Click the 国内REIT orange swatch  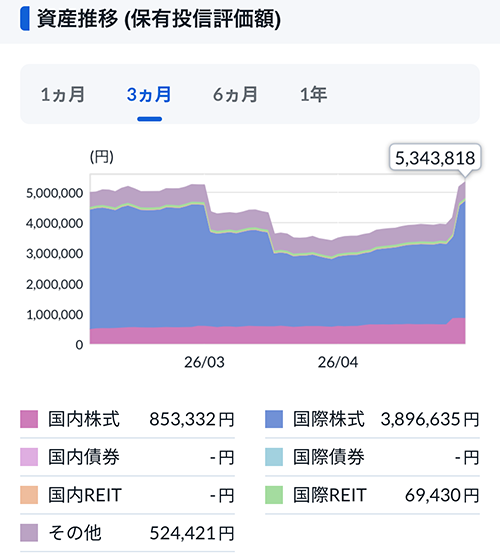29,495
